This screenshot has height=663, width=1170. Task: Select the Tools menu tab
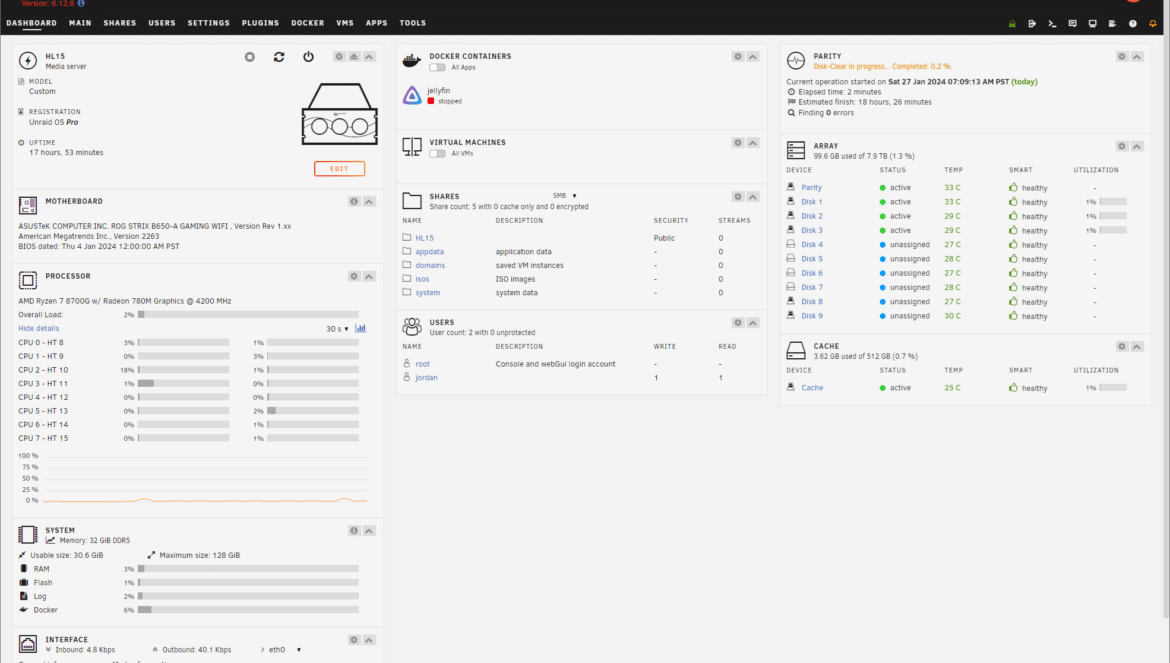coord(413,23)
